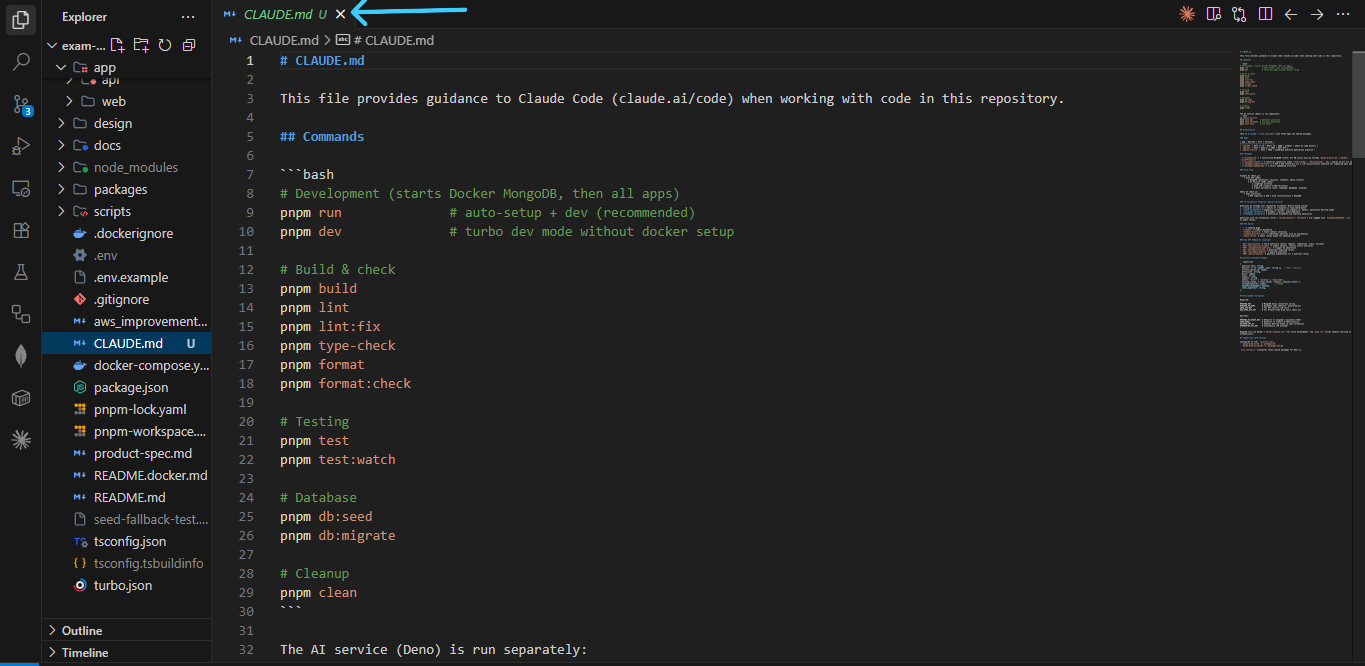Open Markdown preview to the side

(1214, 14)
